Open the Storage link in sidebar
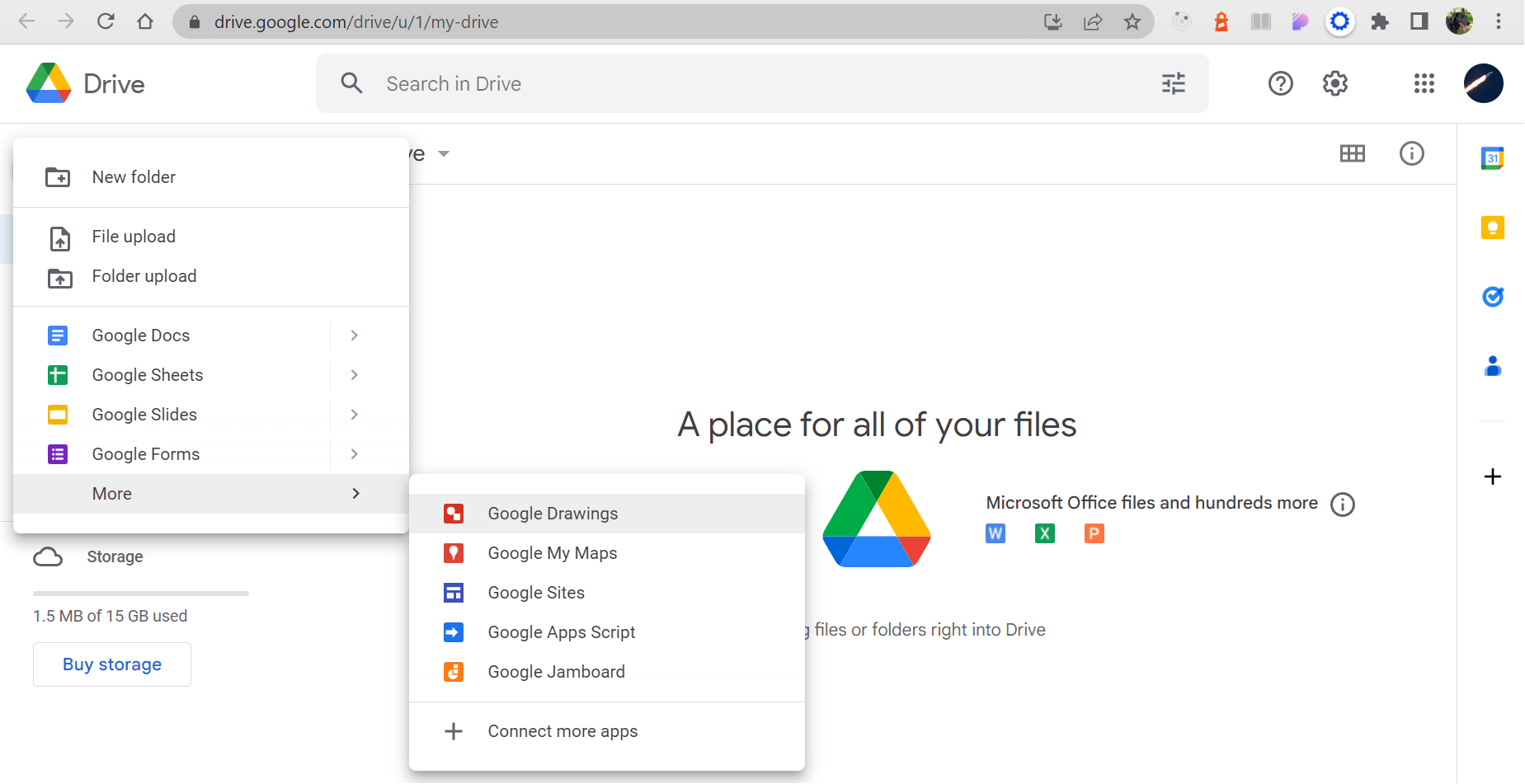1525x784 pixels. (x=115, y=557)
